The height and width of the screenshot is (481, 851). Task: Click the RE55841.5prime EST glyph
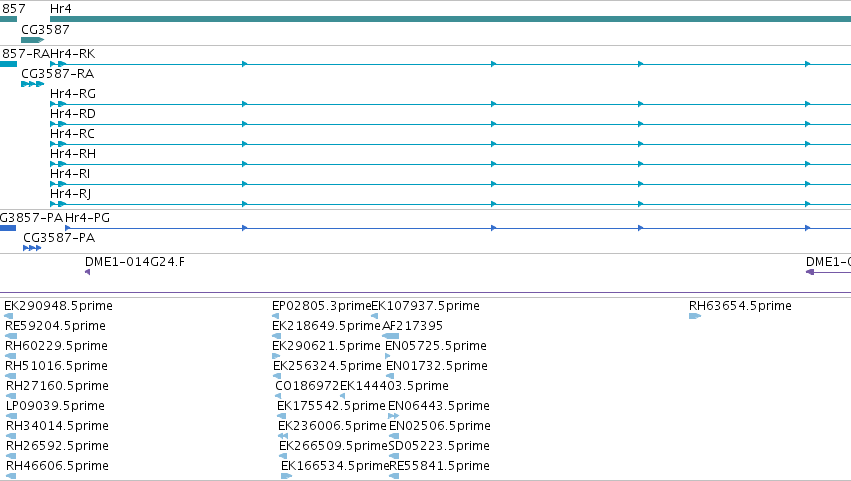(x=395, y=476)
